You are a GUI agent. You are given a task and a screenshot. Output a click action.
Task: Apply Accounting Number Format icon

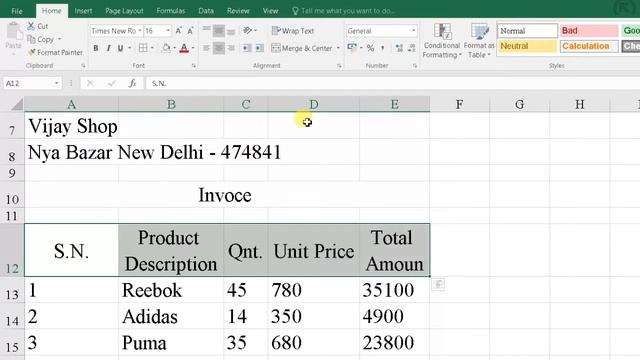[352, 48]
